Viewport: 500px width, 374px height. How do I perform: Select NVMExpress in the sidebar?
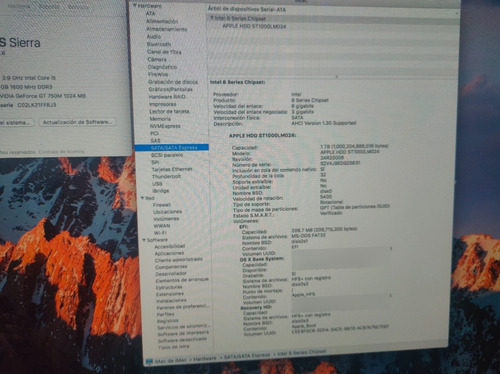(x=165, y=126)
